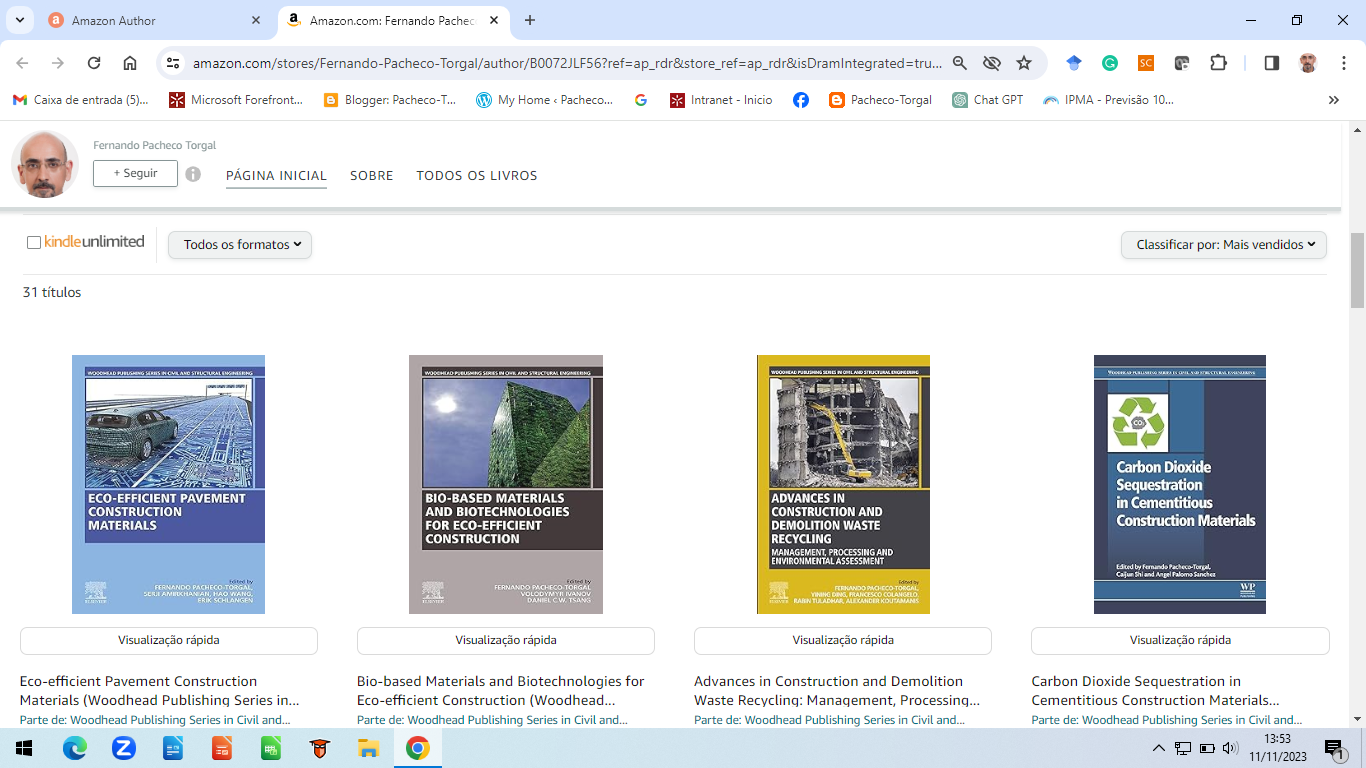The image size is (1366, 768).
Task: Open the SOBRE tab
Action: click(x=372, y=175)
